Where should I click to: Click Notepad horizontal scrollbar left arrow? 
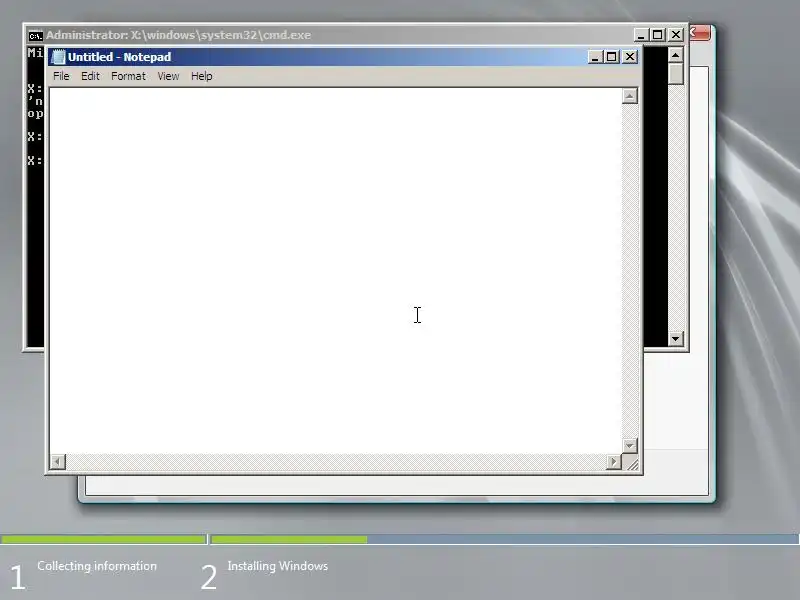58,462
